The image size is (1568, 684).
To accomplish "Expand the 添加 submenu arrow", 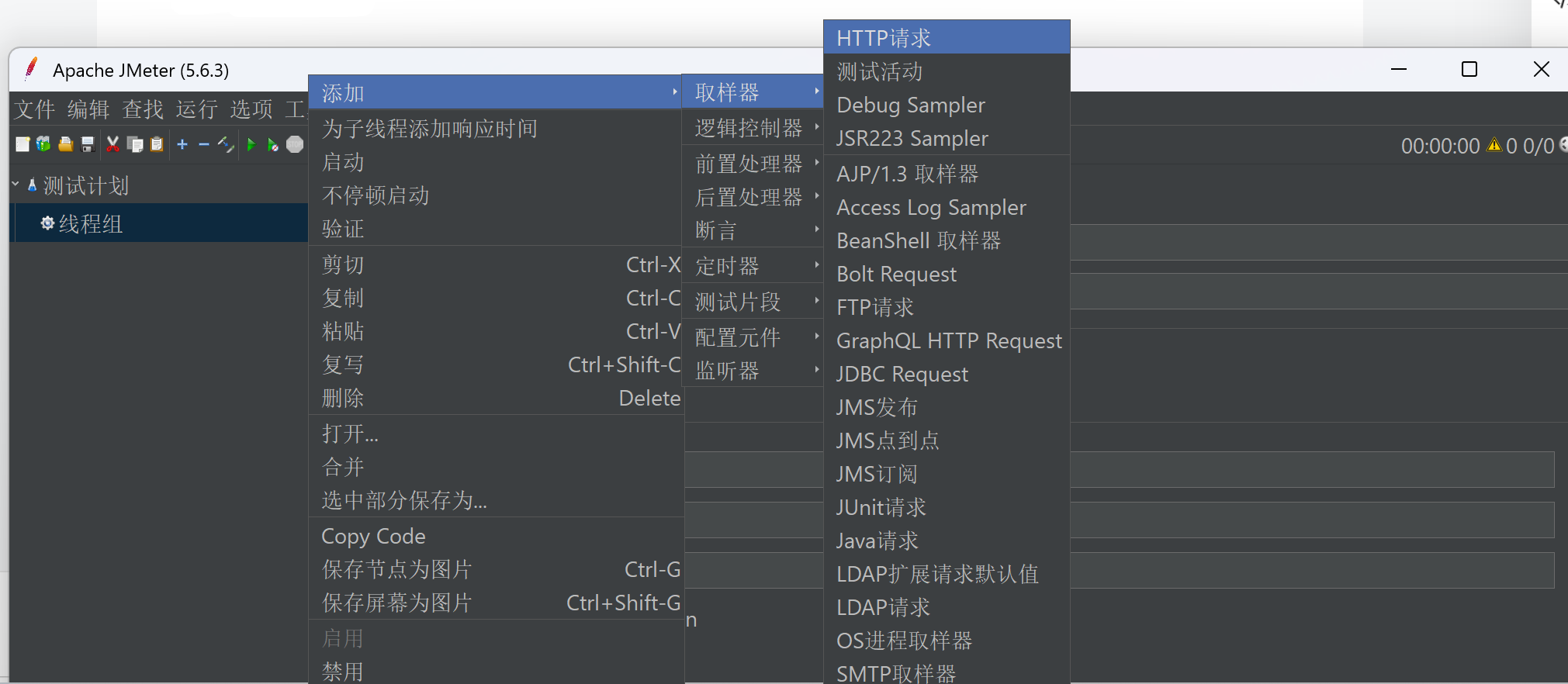I will point(675,92).
